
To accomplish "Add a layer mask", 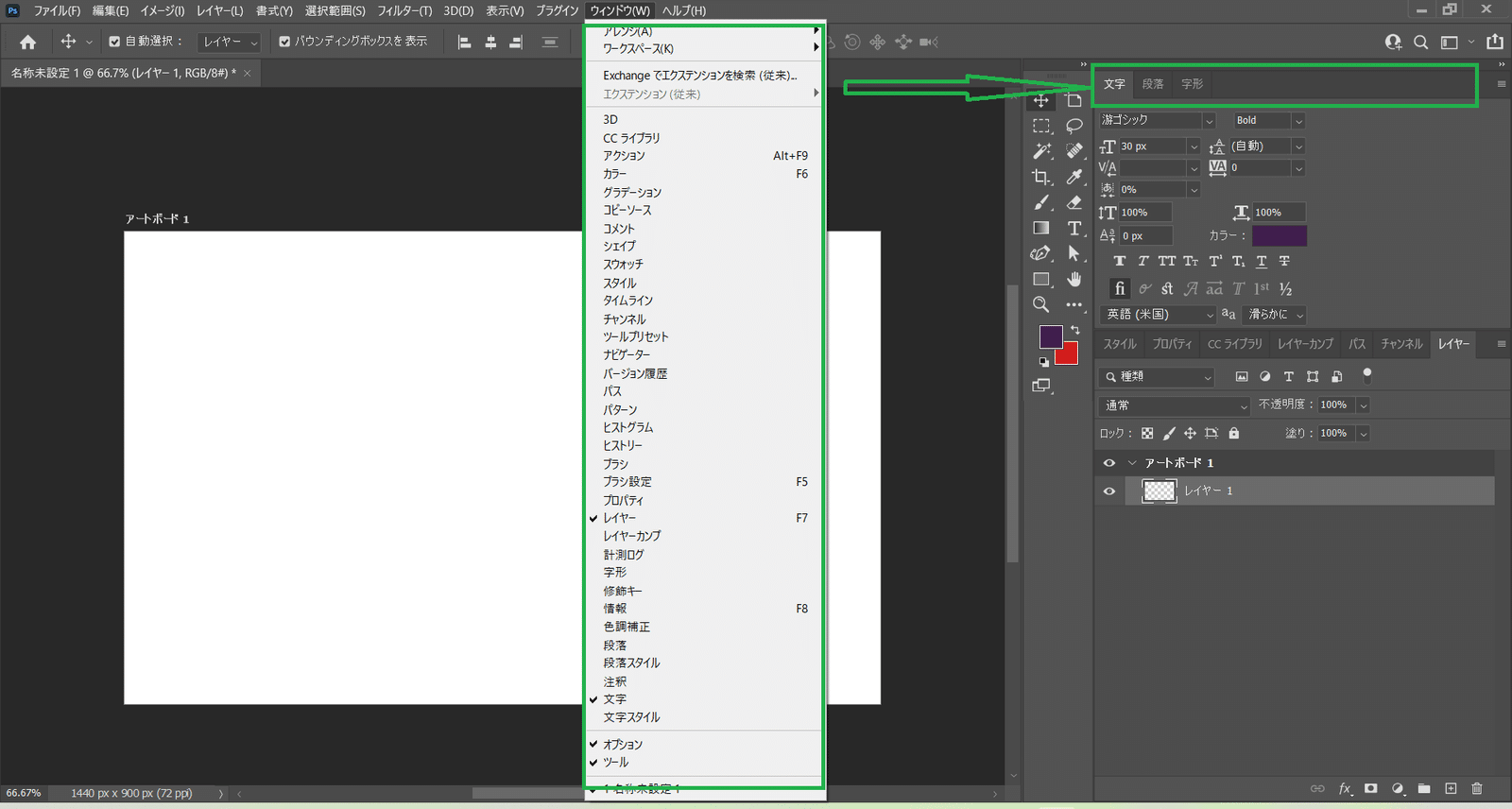I will coord(1371,788).
